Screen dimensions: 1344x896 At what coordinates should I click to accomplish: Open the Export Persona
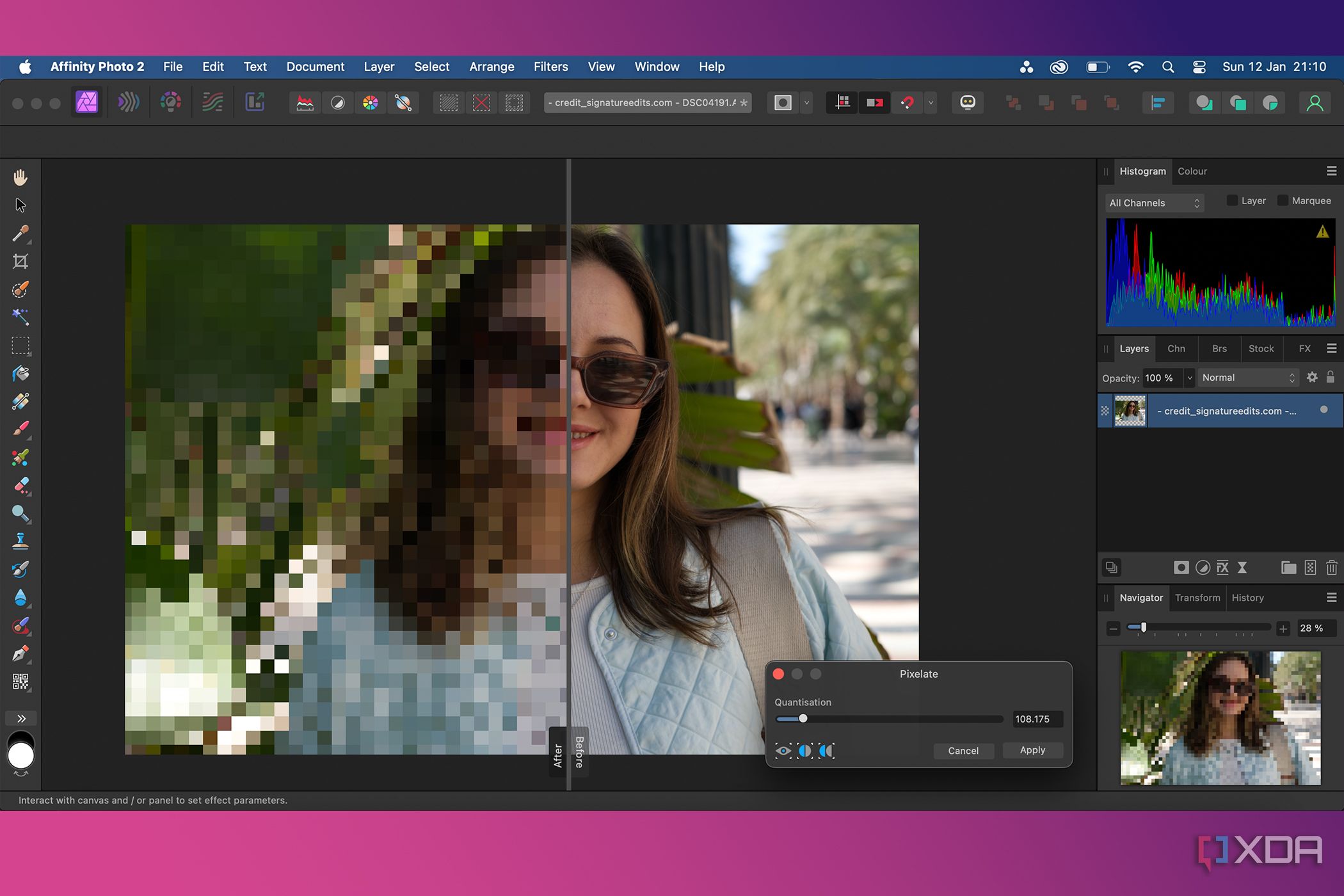(x=255, y=102)
